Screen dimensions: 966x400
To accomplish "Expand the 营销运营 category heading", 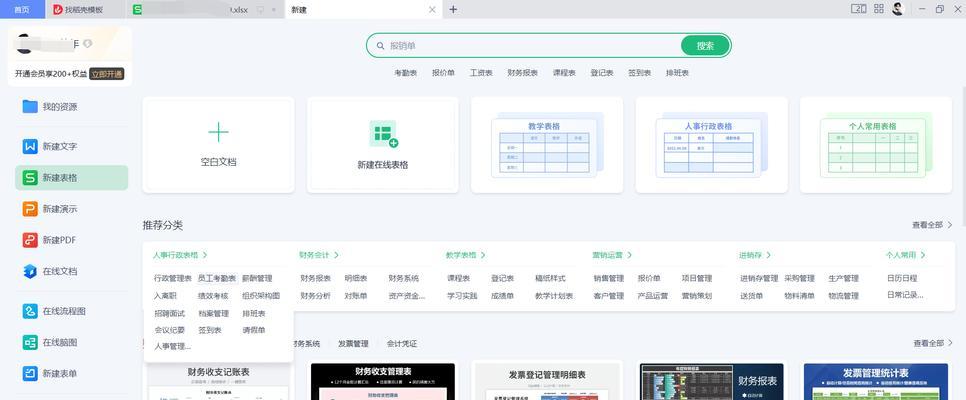I will [612, 255].
